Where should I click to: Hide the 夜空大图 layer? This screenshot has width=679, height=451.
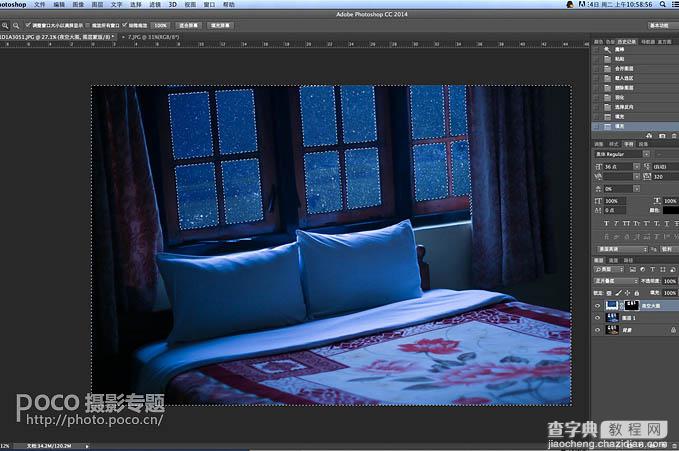coord(598,306)
